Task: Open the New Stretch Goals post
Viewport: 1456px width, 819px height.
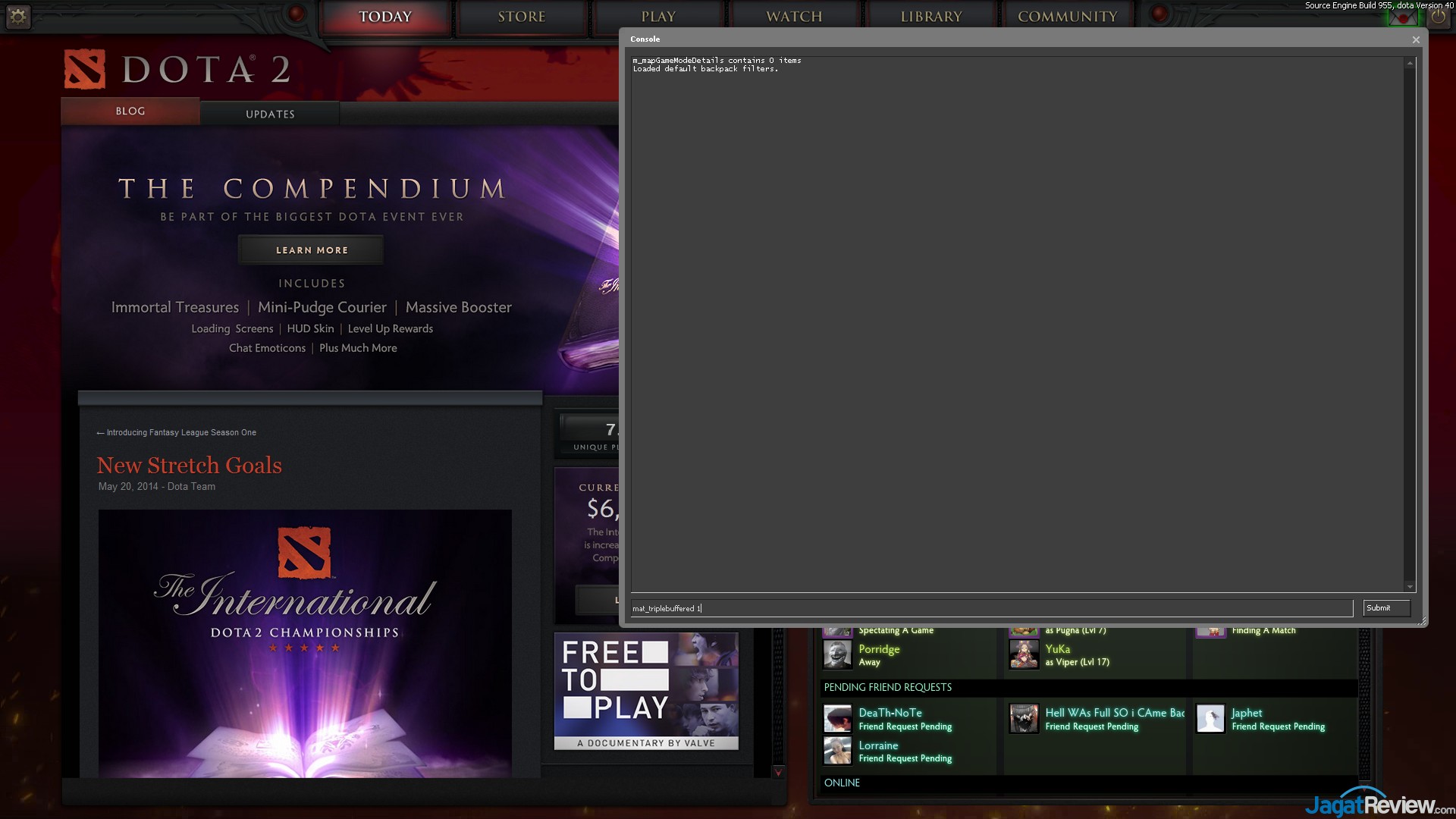Action: [190, 465]
